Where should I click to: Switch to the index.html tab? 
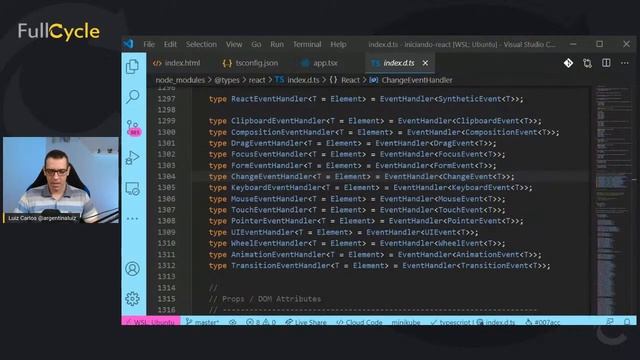(176, 63)
